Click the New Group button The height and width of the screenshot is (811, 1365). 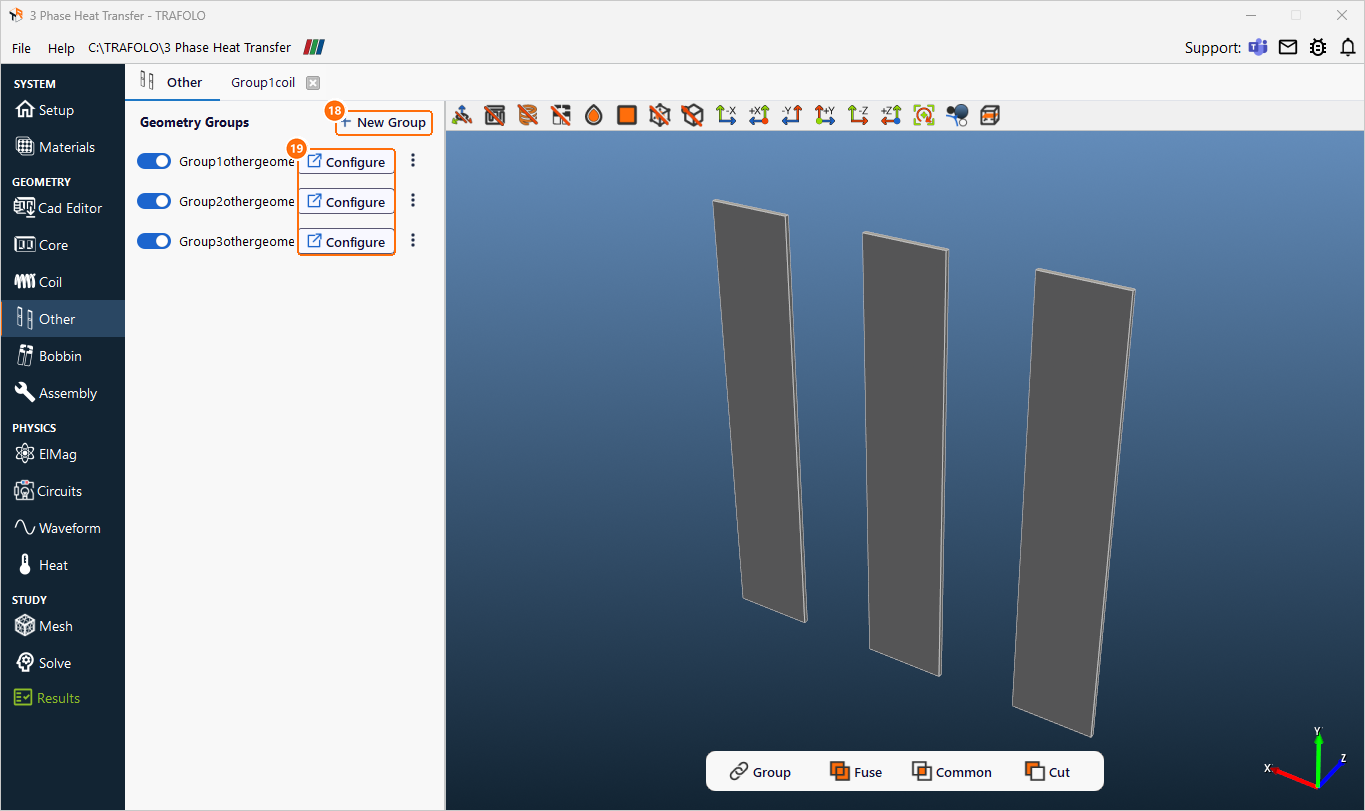[x=384, y=122]
